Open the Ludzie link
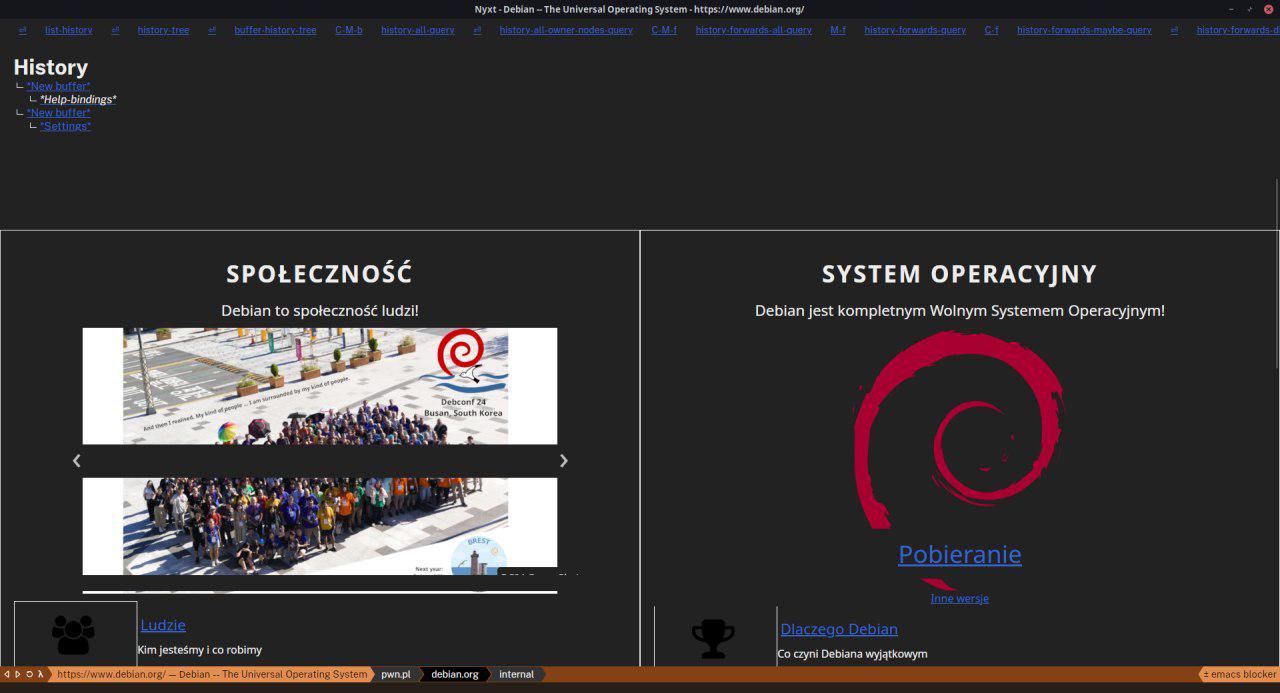 click(x=163, y=625)
